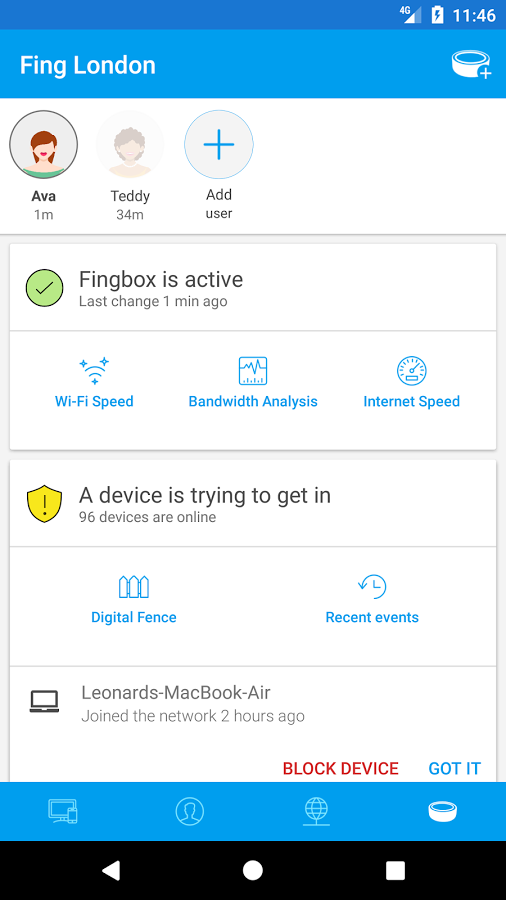Tap the green Fingbox active checkmark
Screen dimensions: 506x900
pyautogui.click(x=44, y=288)
